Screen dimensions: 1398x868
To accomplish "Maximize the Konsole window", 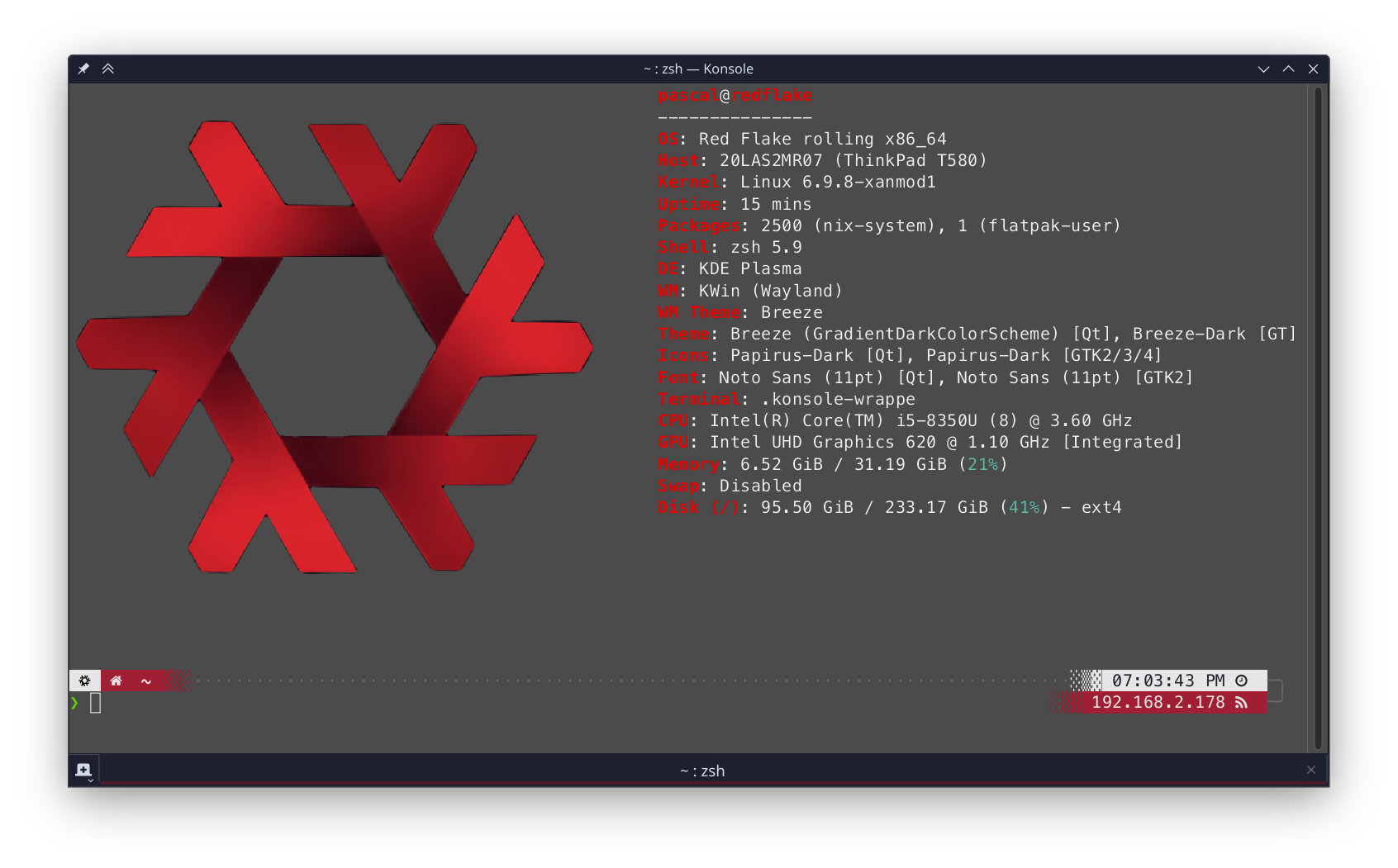I will [x=1288, y=69].
